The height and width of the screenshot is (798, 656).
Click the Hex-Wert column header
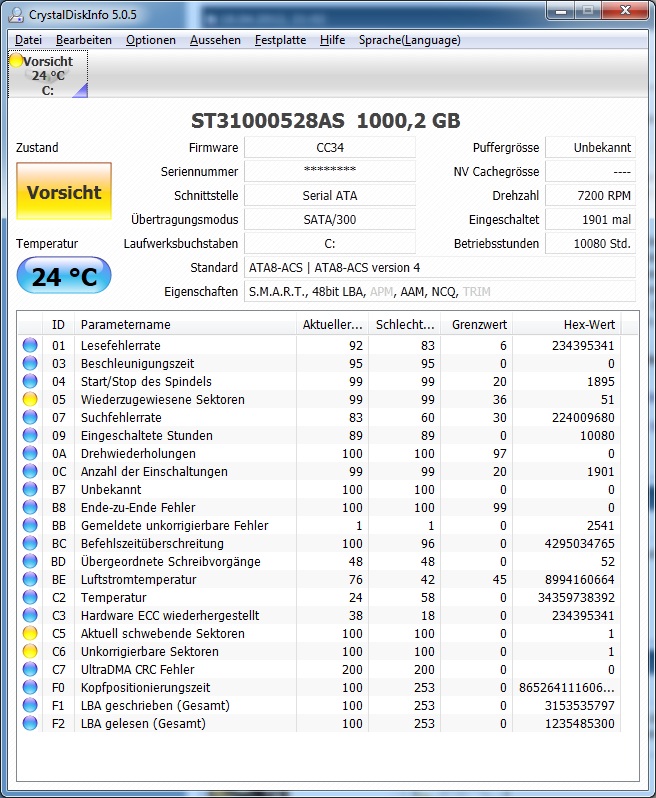point(567,324)
